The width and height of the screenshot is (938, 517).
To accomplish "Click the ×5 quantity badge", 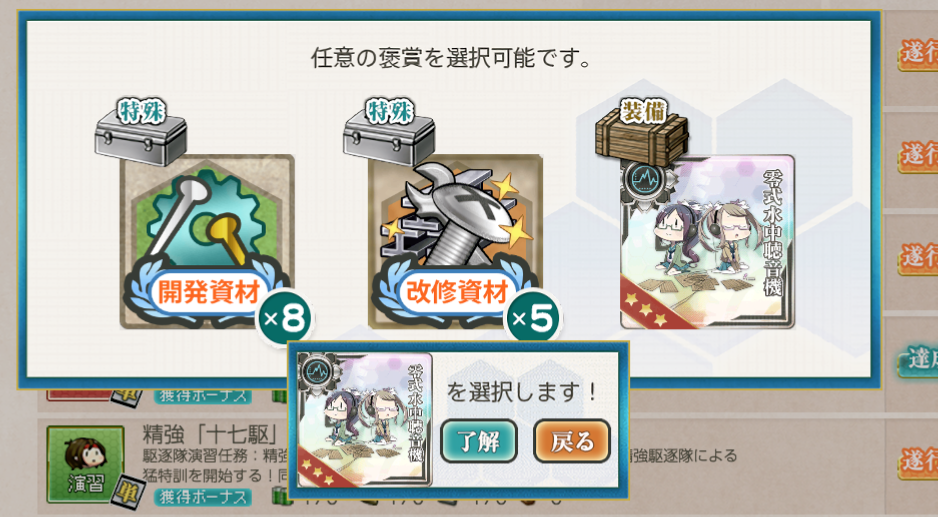I will click(x=532, y=318).
